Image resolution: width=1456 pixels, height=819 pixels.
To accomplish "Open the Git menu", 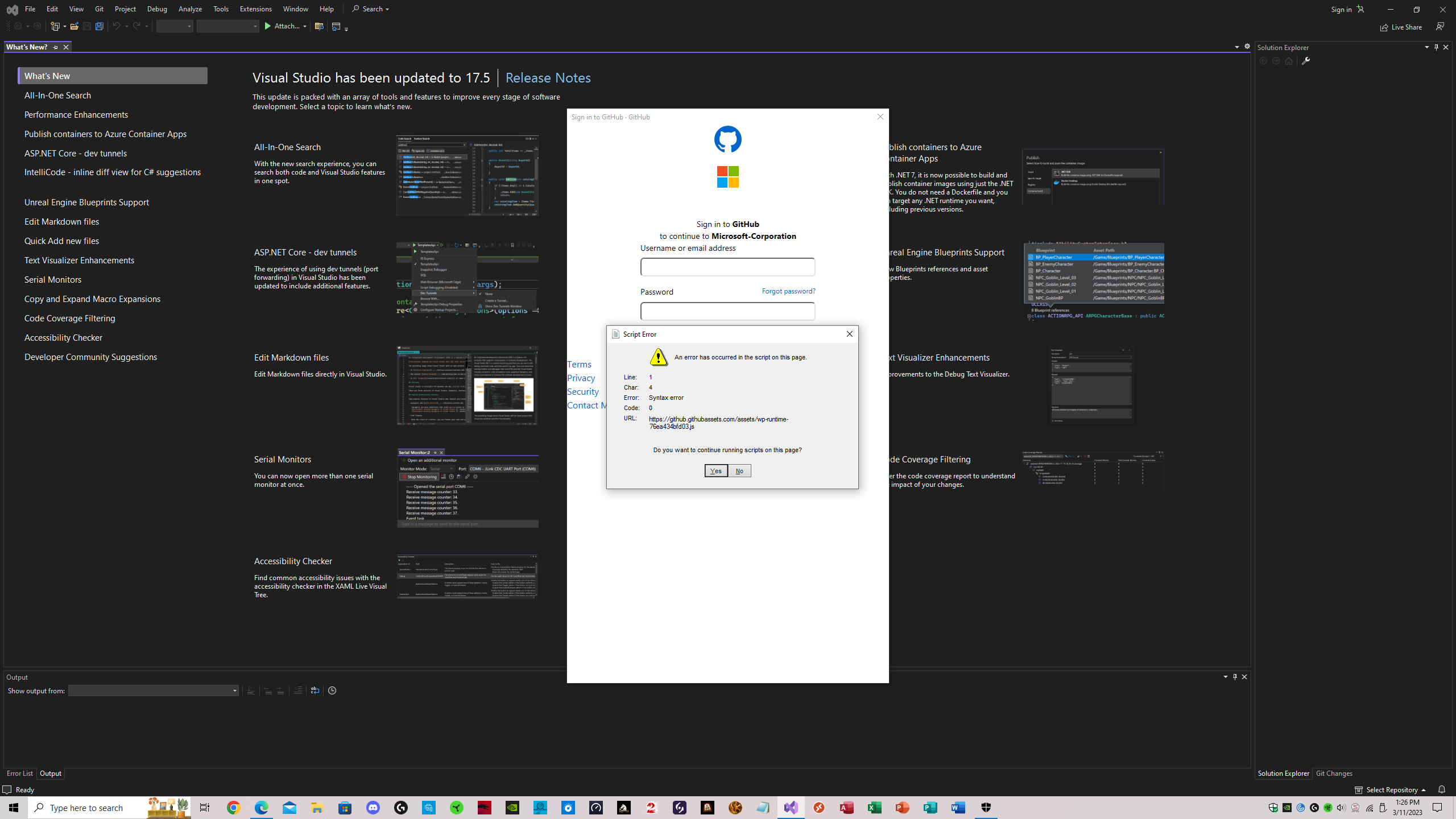I will 99,9.
